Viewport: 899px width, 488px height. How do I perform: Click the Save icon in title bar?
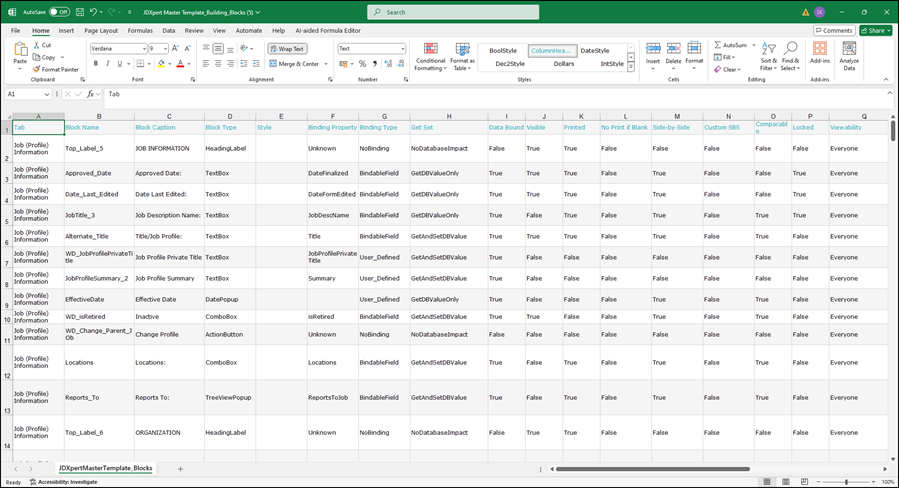coord(80,12)
